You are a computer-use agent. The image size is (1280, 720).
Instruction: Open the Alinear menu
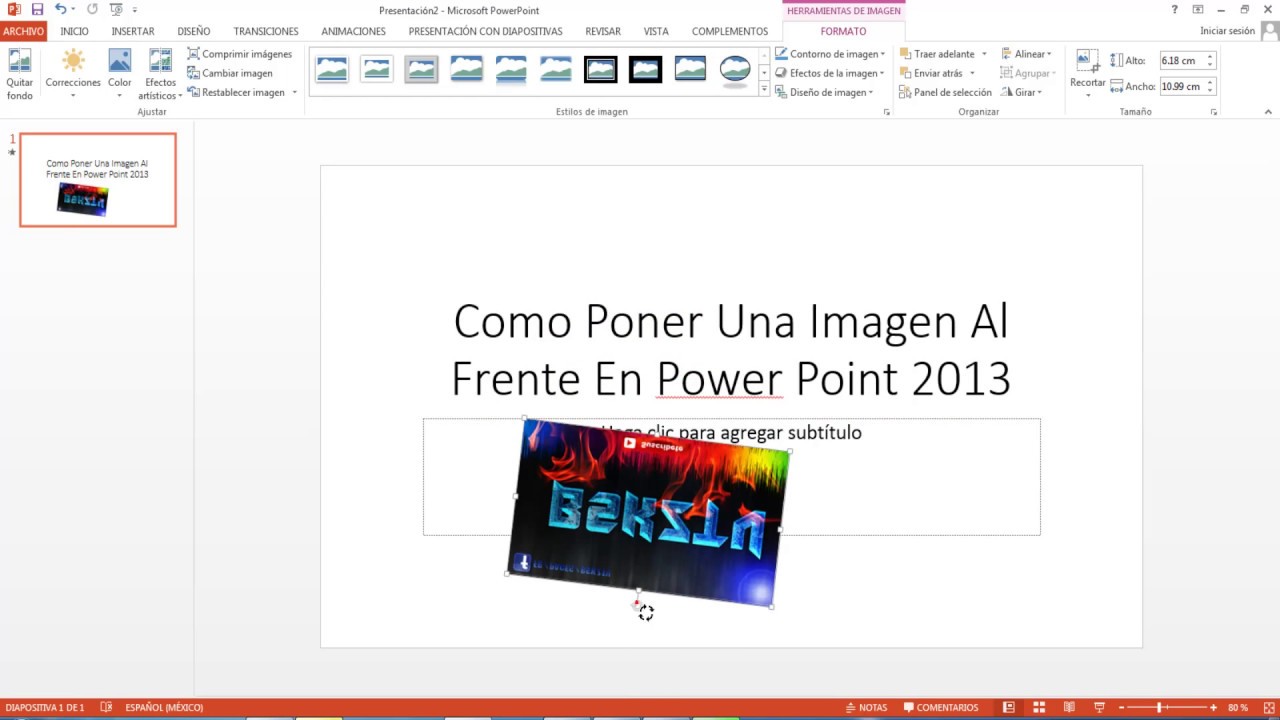(1026, 54)
